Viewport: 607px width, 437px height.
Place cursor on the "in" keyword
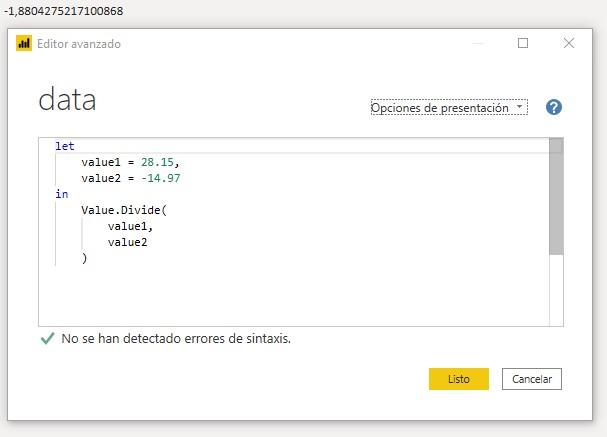tap(62, 194)
